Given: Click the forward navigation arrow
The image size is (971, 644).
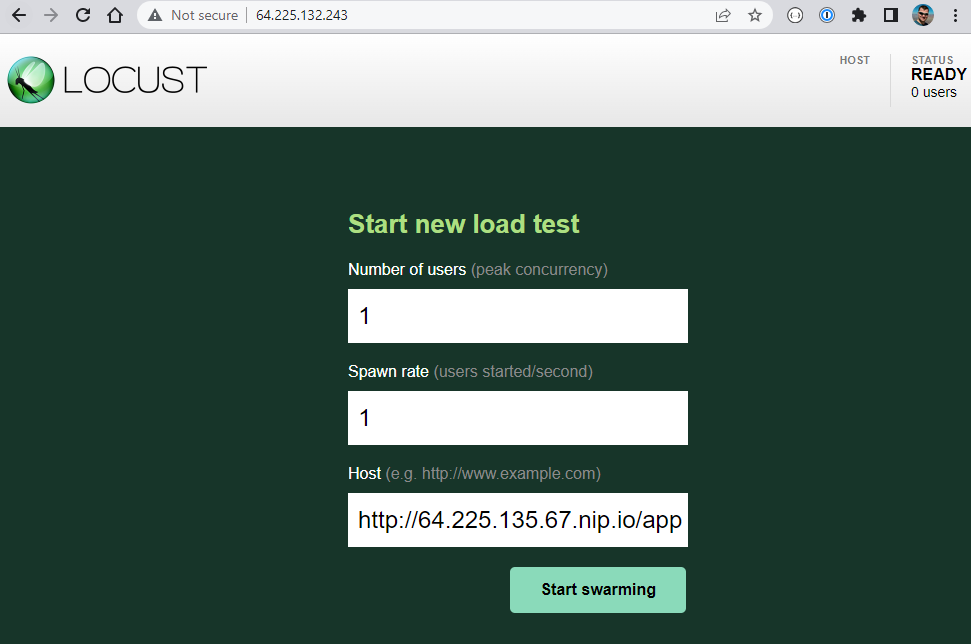Looking at the screenshot, I should click(x=50, y=15).
